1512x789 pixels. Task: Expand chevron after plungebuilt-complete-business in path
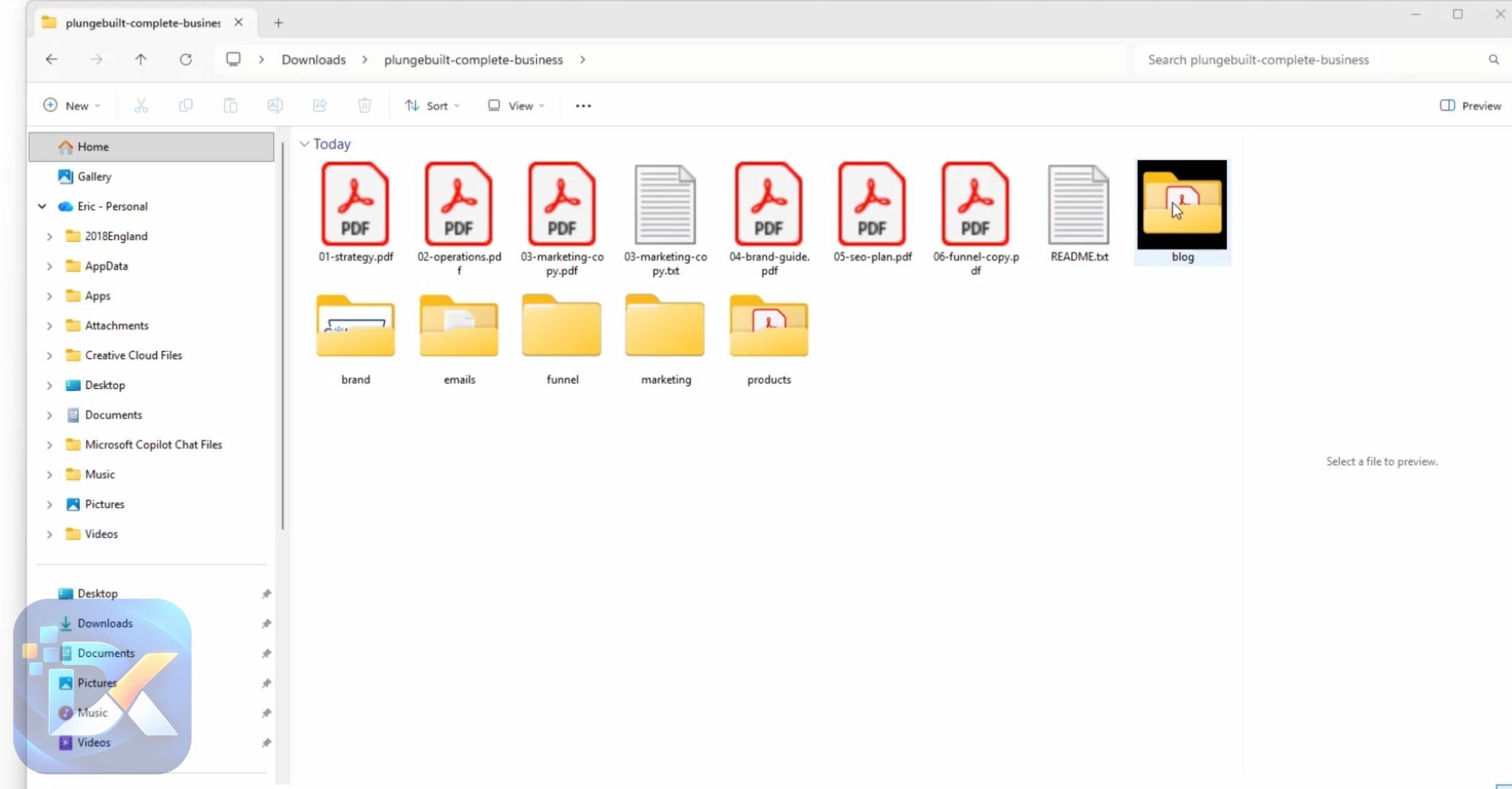coord(582,60)
